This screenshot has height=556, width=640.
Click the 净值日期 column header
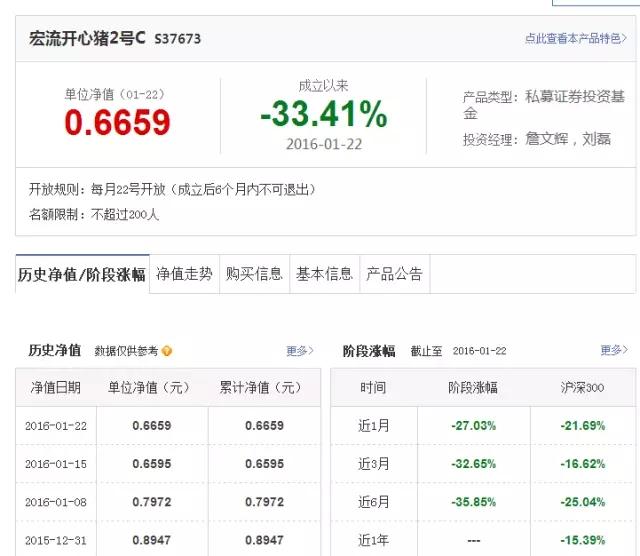[55, 387]
